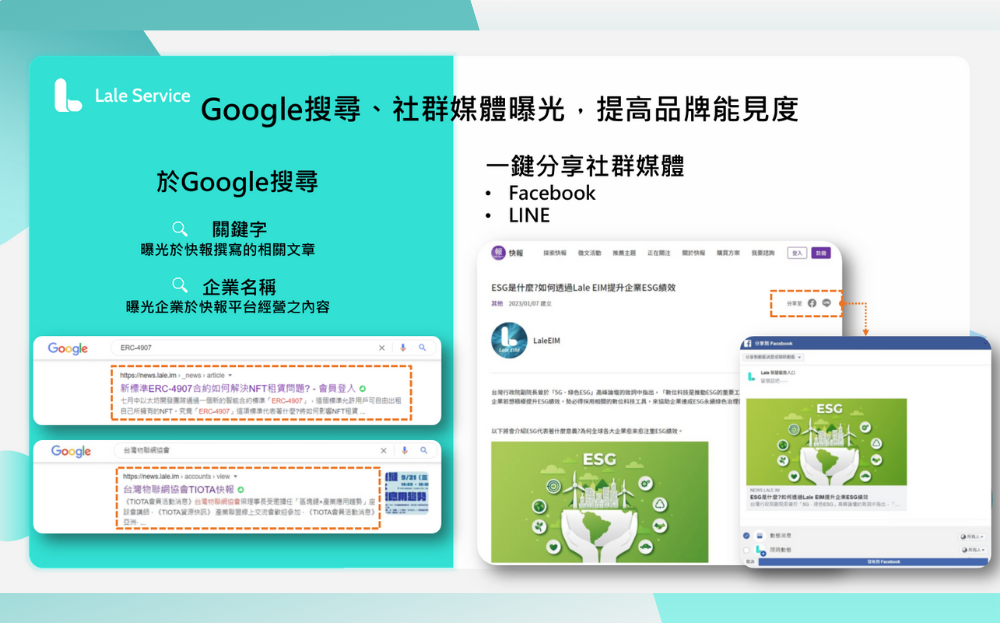The width and height of the screenshot is (1000, 623).
Task: Click the ESG link preview card in Facebook dialog
Action: coord(827,454)
